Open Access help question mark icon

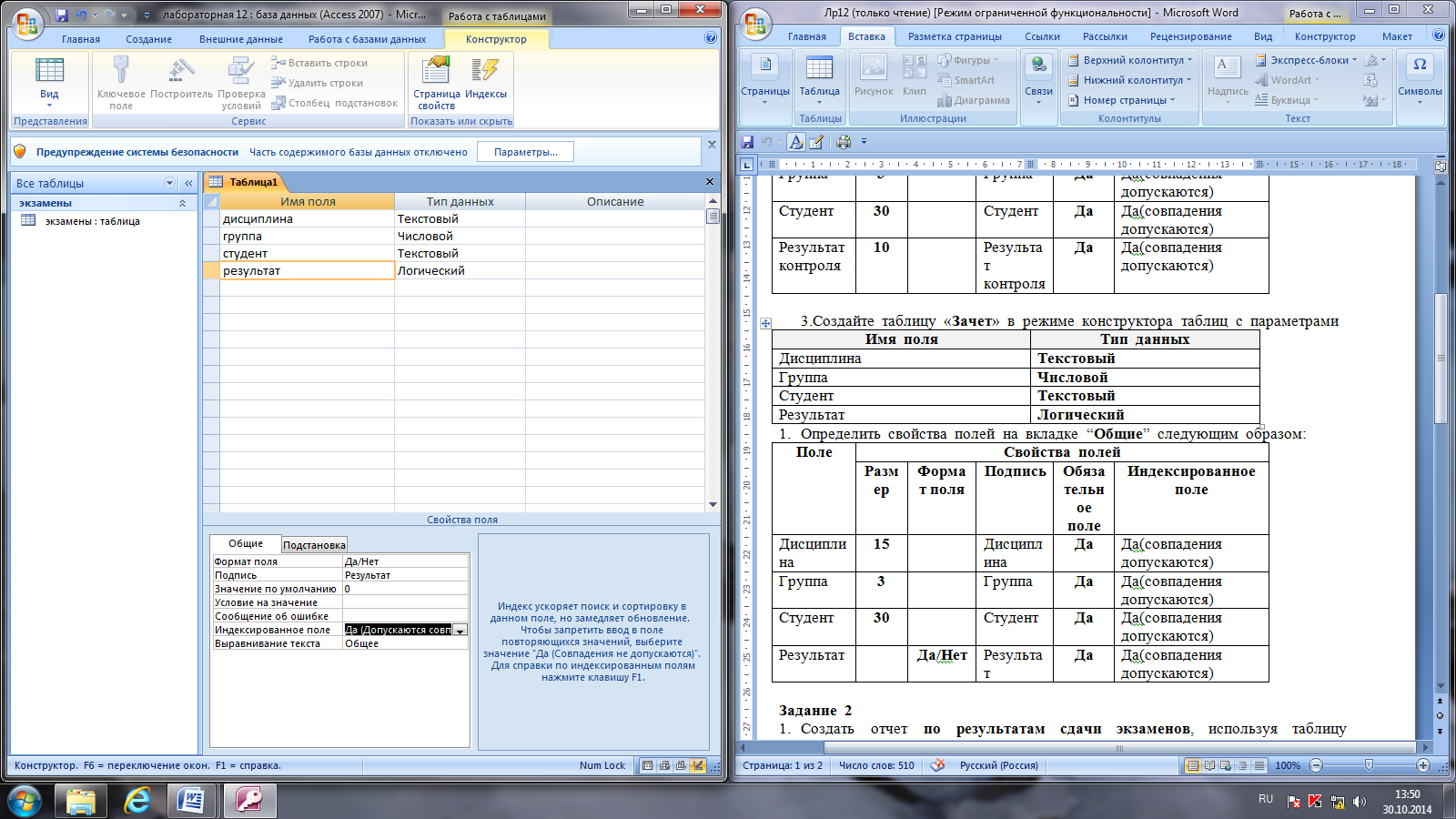711,38
